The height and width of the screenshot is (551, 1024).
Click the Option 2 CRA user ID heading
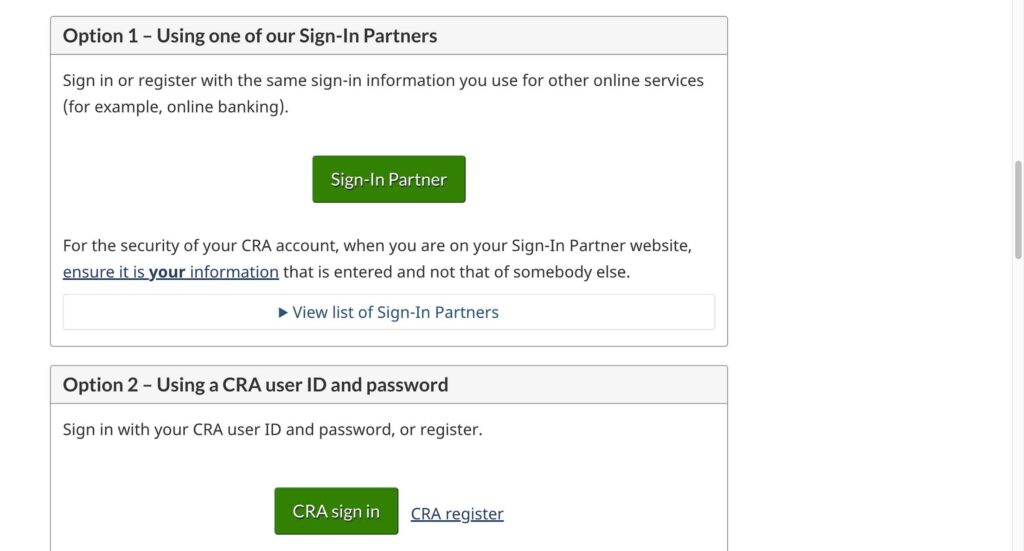pyautogui.click(x=255, y=385)
